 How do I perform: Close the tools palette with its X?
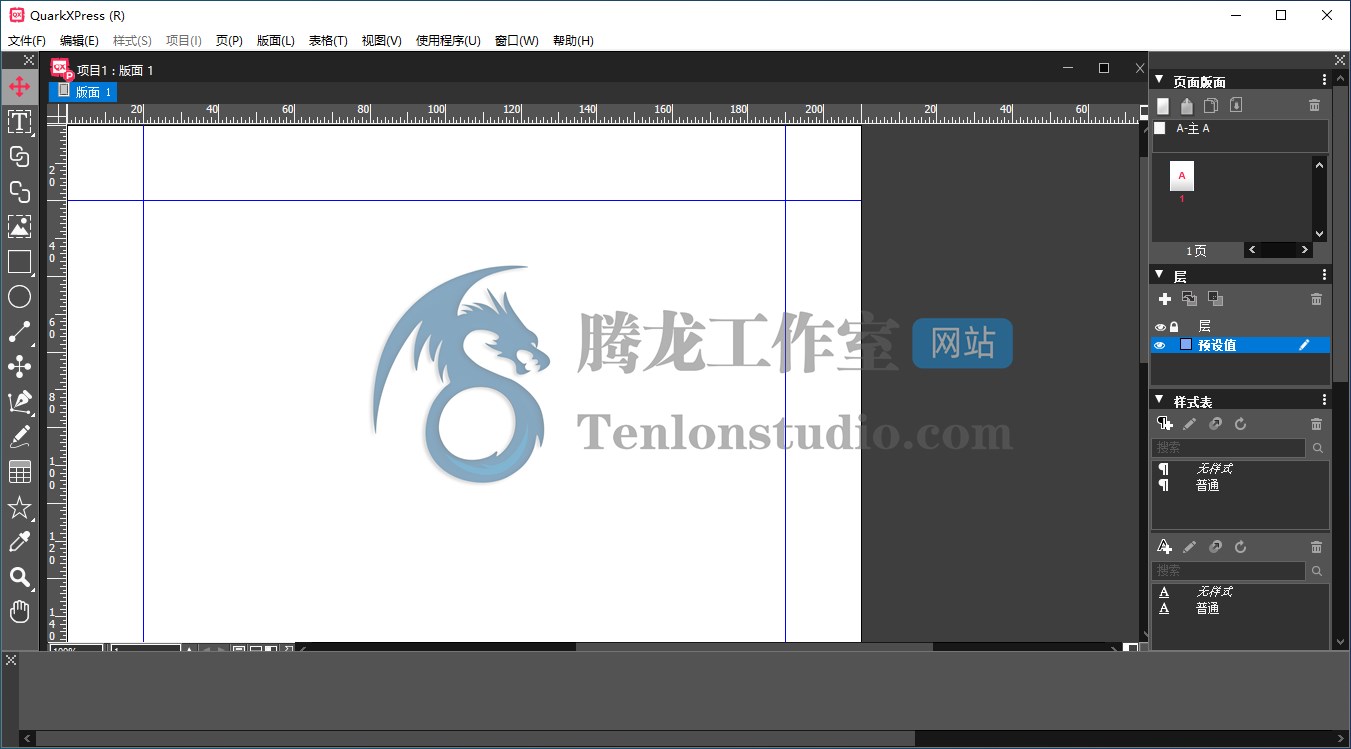[29, 61]
